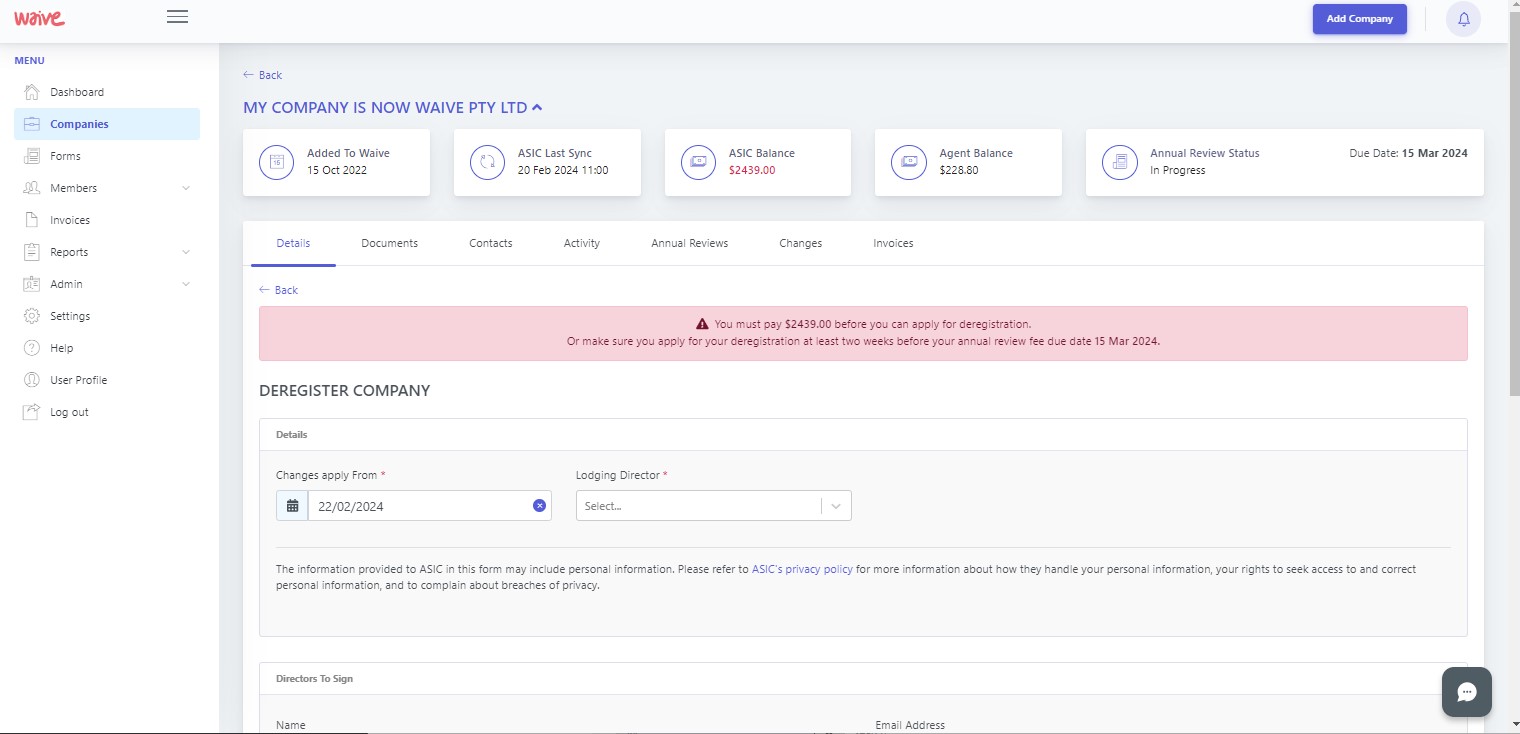1520x734 pixels.
Task: Open Help in the sidebar
Action: click(107, 348)
